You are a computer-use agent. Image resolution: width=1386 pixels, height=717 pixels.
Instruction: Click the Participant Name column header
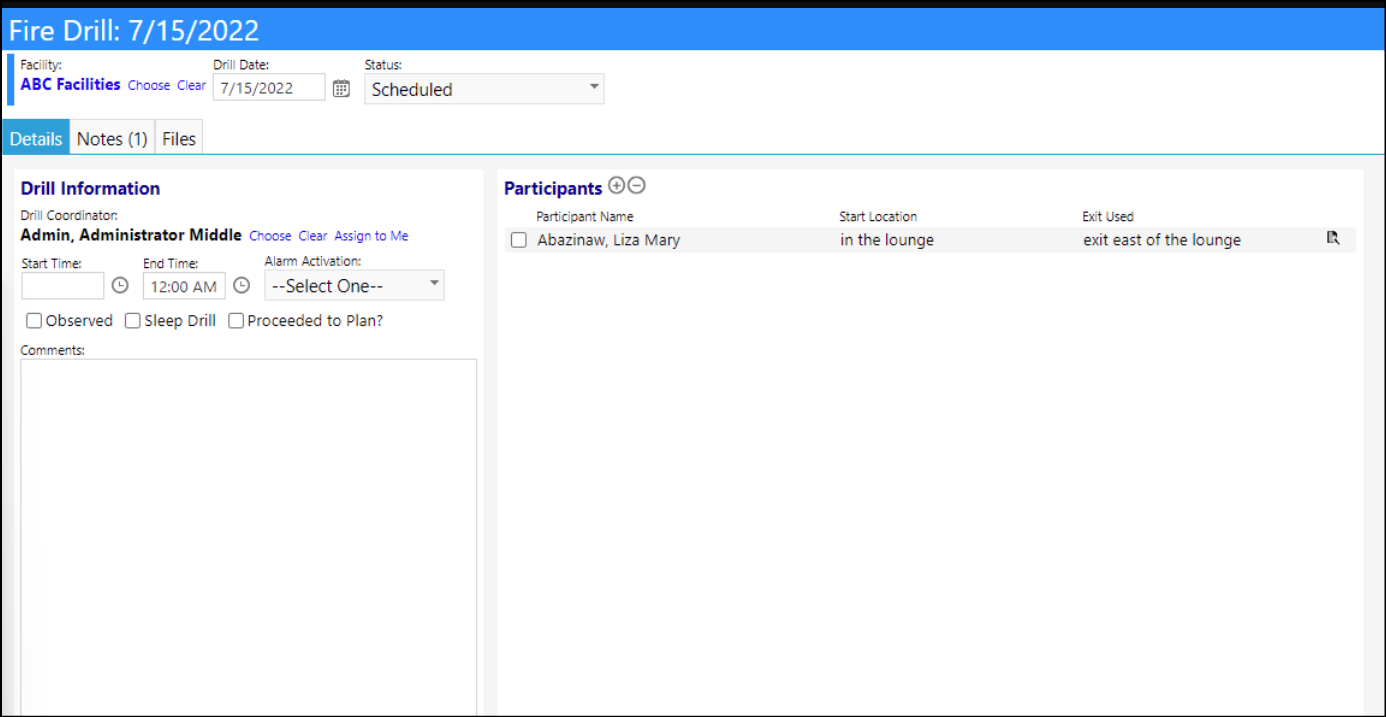click(x=584, y=216)
